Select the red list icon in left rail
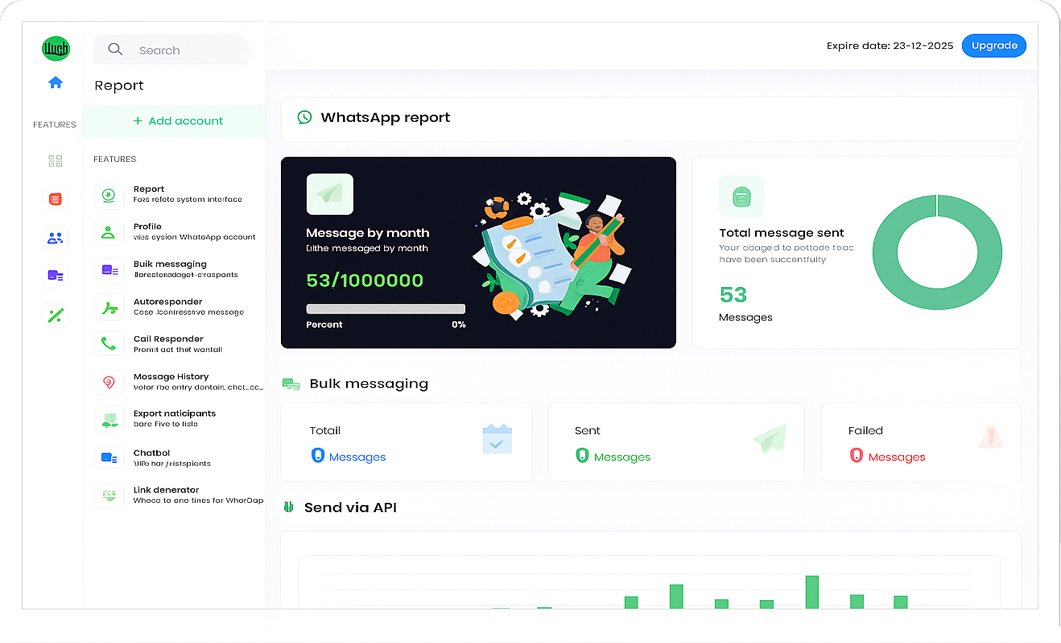Image resolution: width=1061 pixels, height=643 pixels. 55,199
